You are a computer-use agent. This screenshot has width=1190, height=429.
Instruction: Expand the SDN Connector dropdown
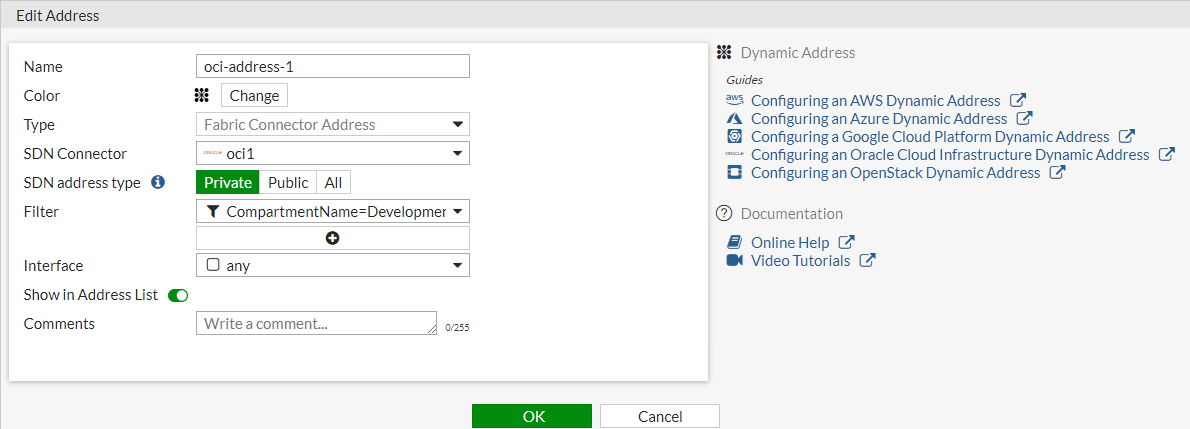pos(333,154)
